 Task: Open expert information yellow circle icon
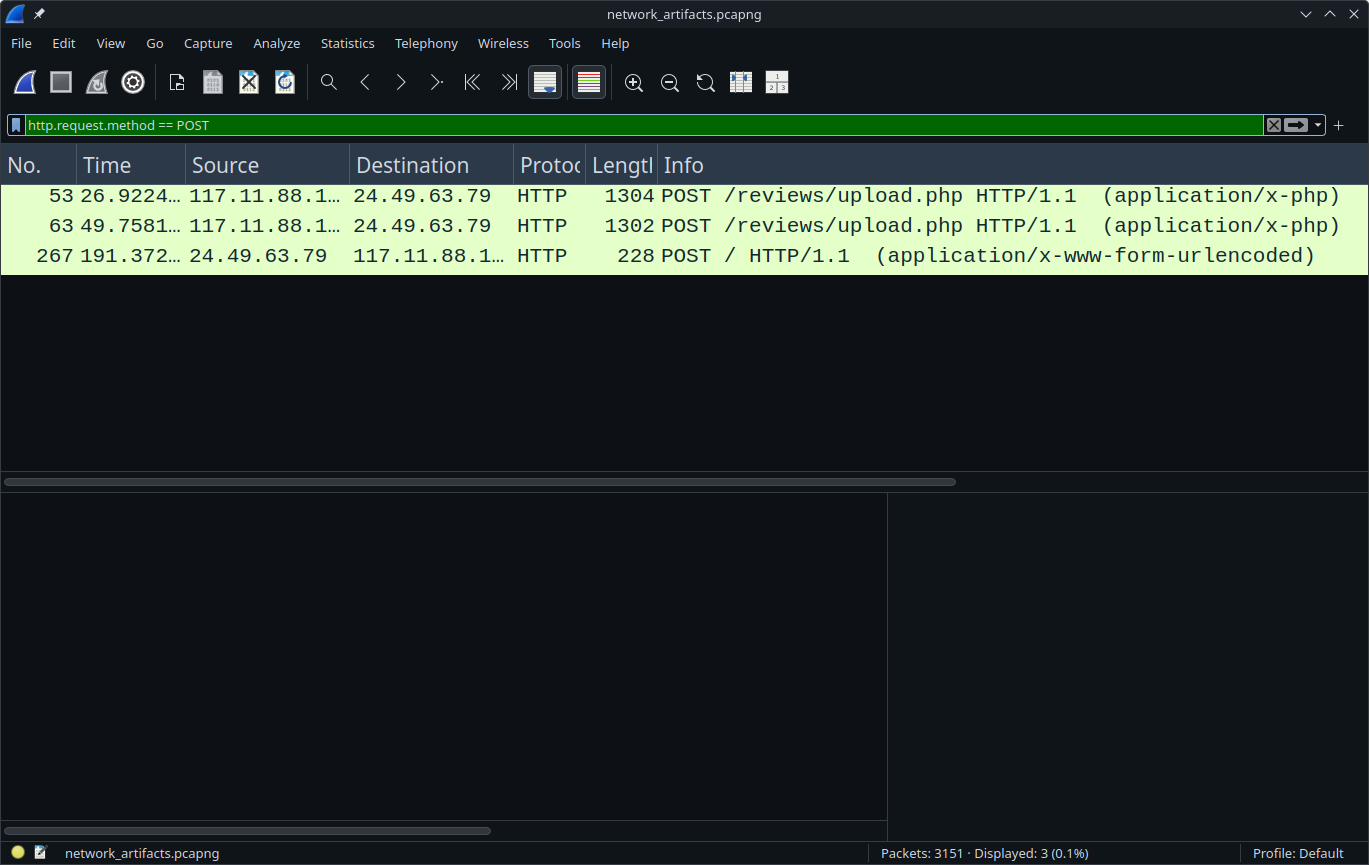[x=18, y=853]
